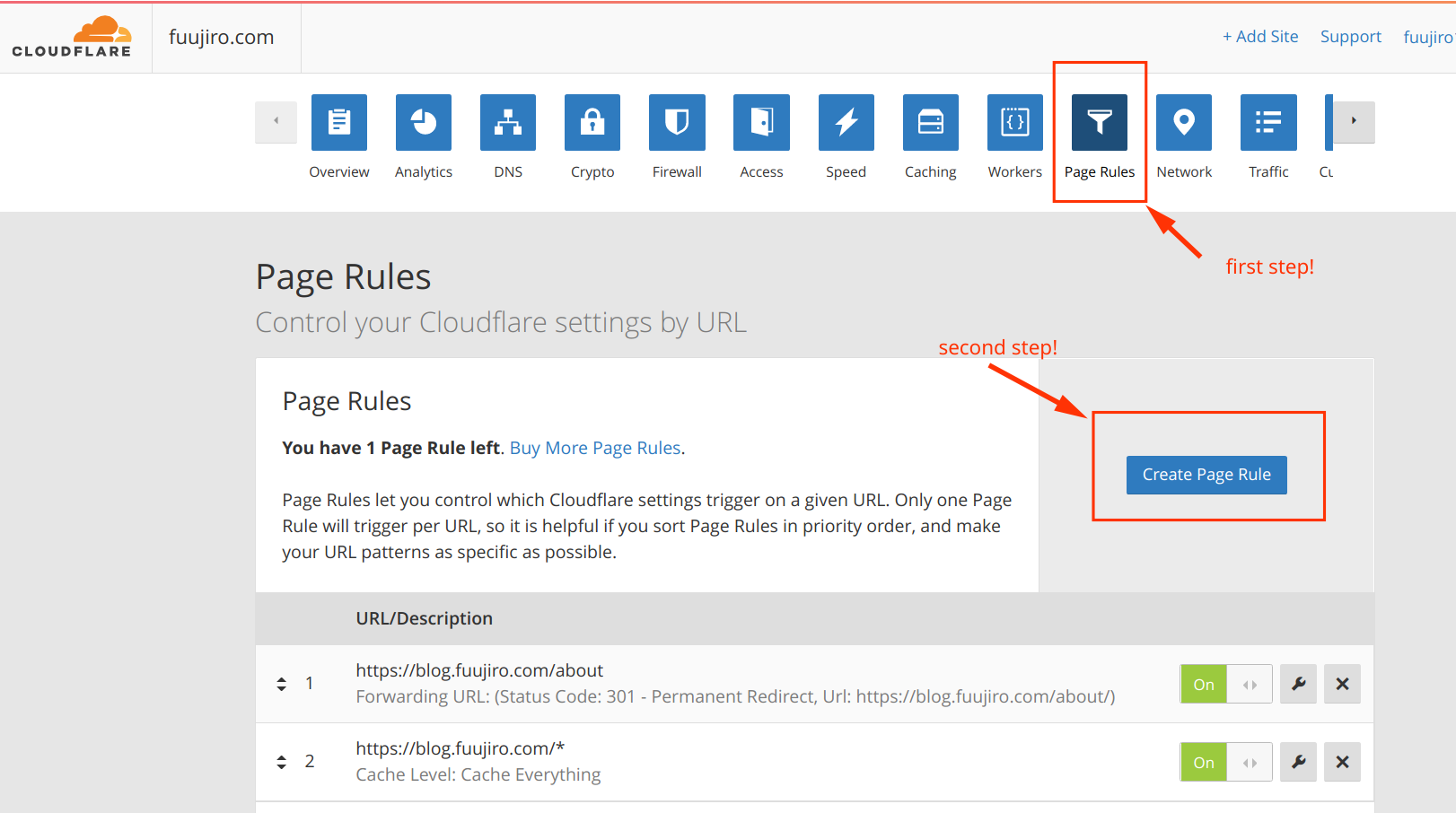The image size is (1456, 813).
Task: Open the Workers code braces icon
Action: click(1015, 122)
